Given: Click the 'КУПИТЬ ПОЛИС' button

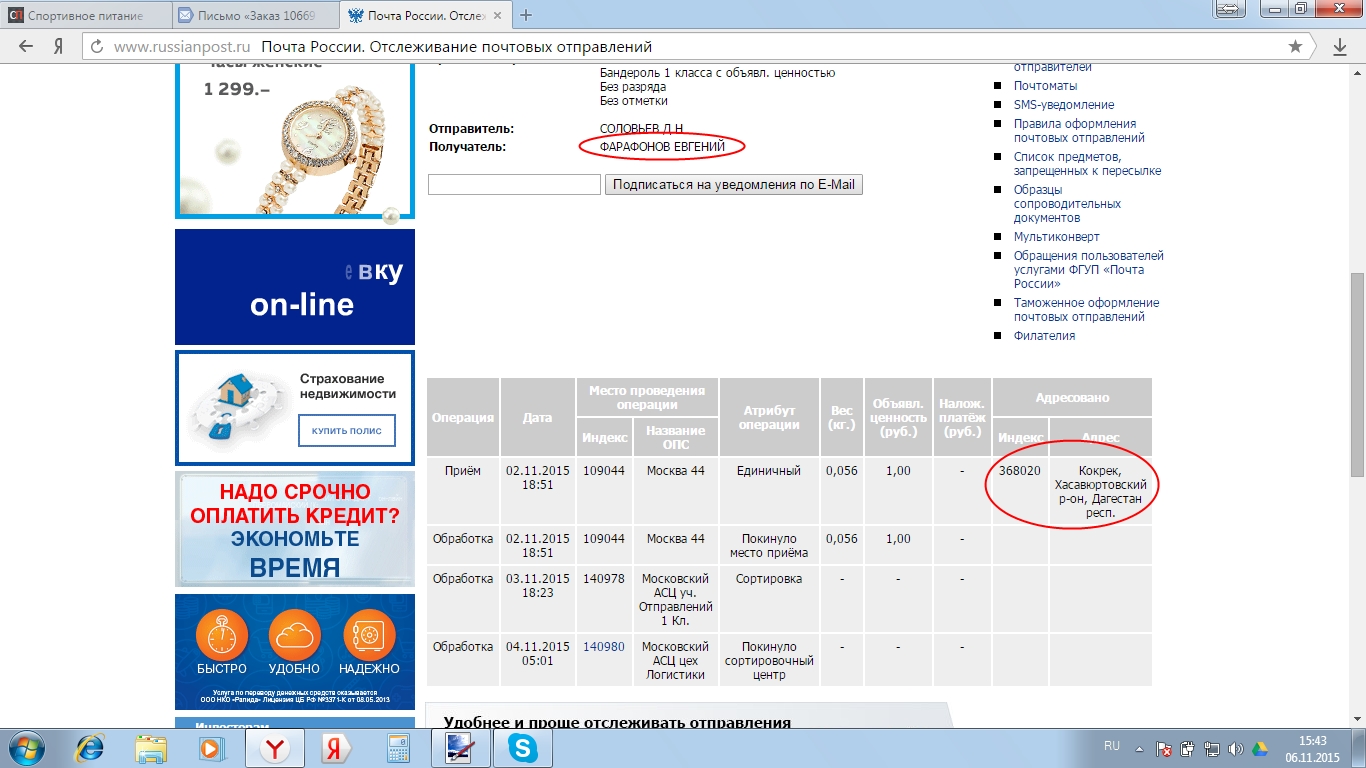Looking at the screenshot, I should pos(346,431).
